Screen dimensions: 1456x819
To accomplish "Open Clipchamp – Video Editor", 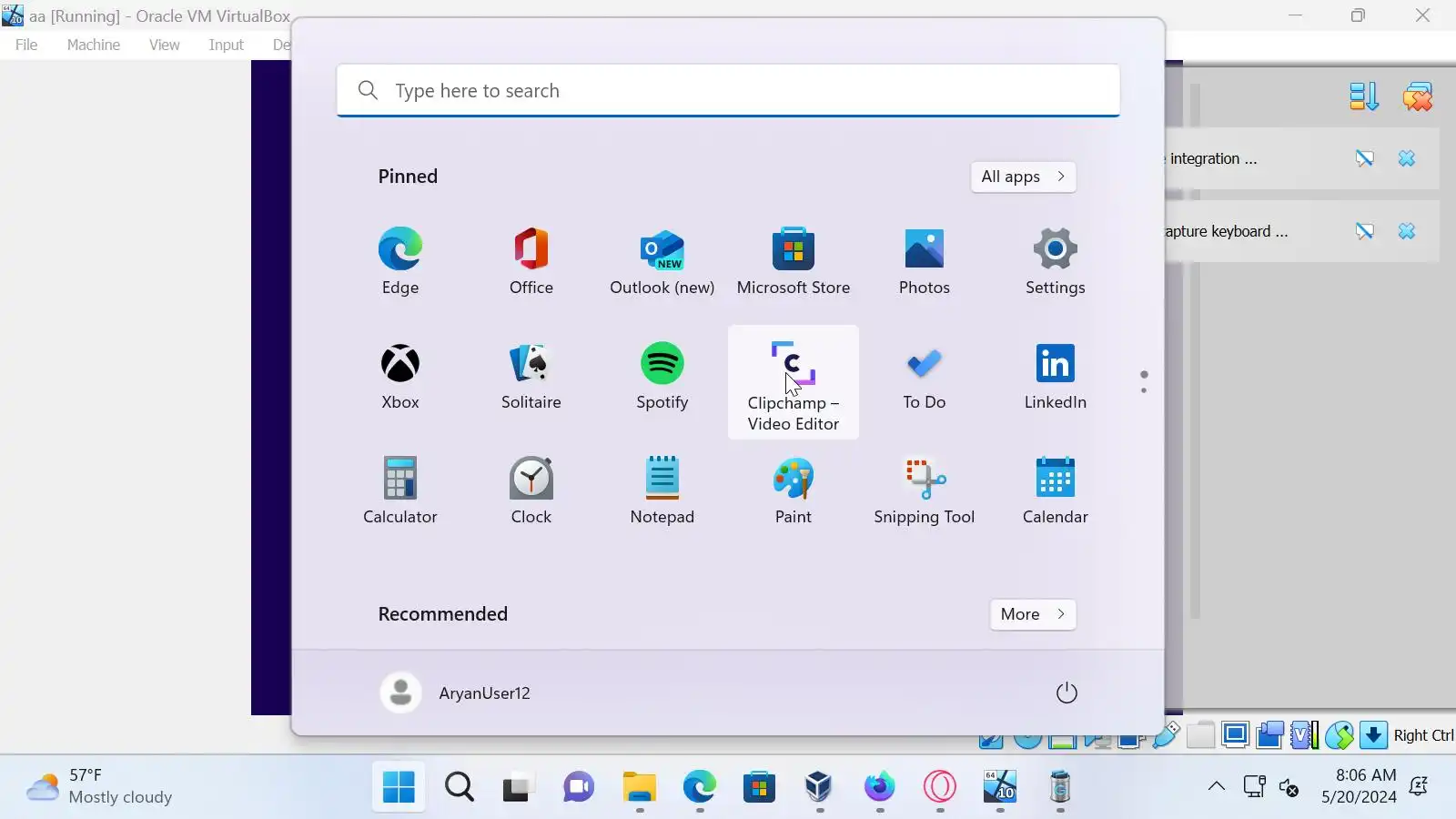I will [x=794, y=382].
